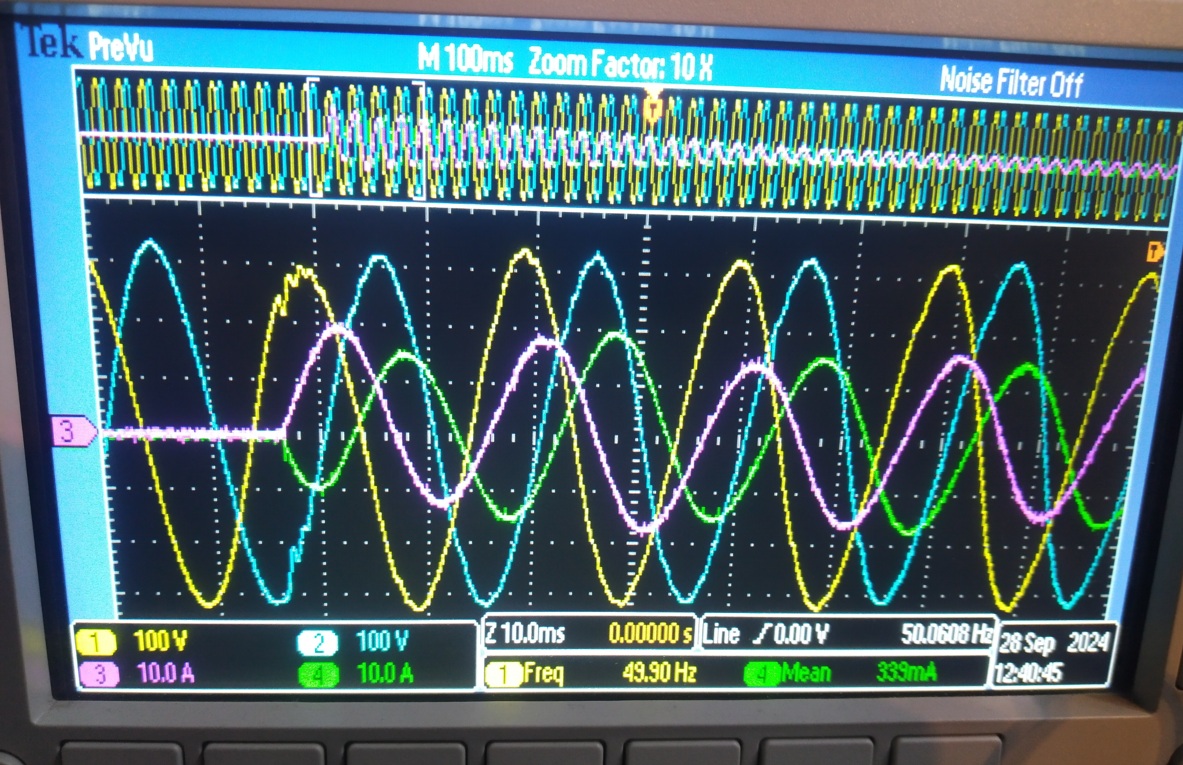Select the Line trigger source readout

click(x=721, y=633)
